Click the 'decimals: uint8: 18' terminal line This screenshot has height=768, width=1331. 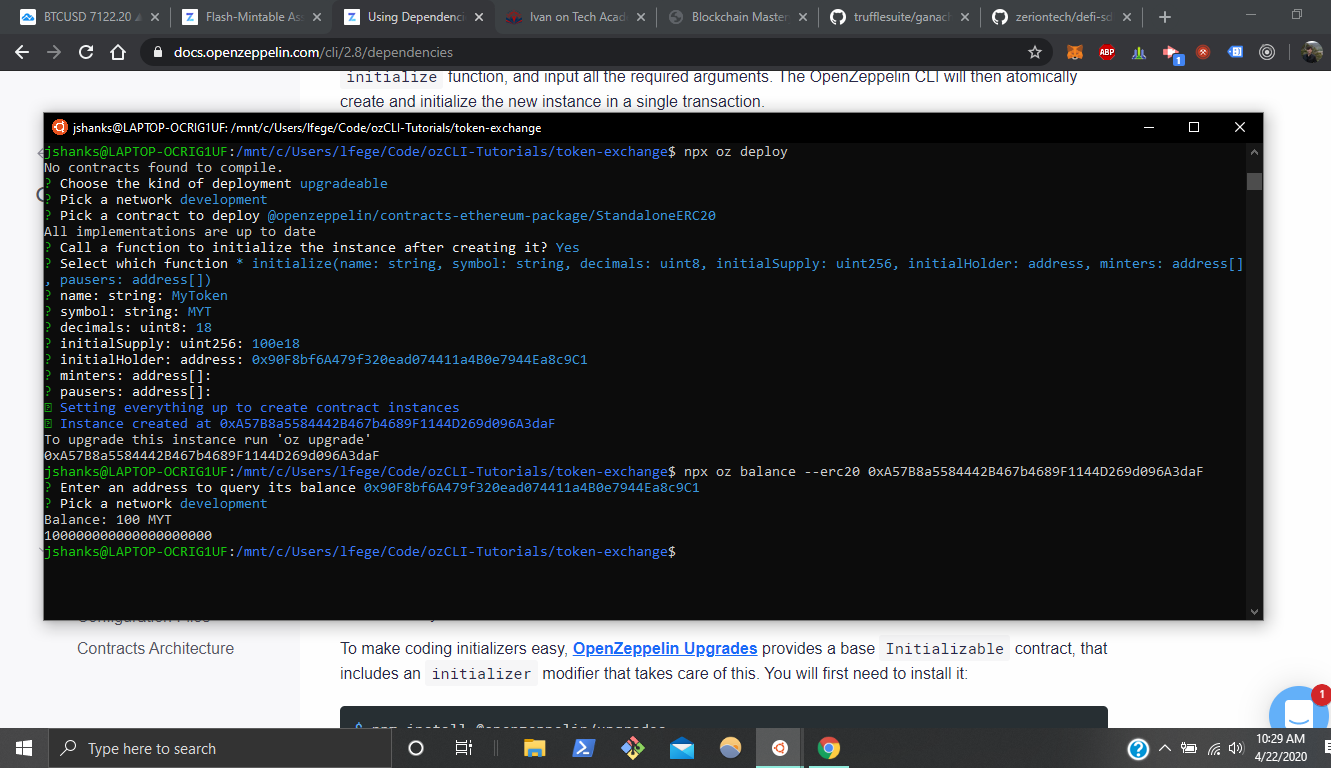point(128,327)
